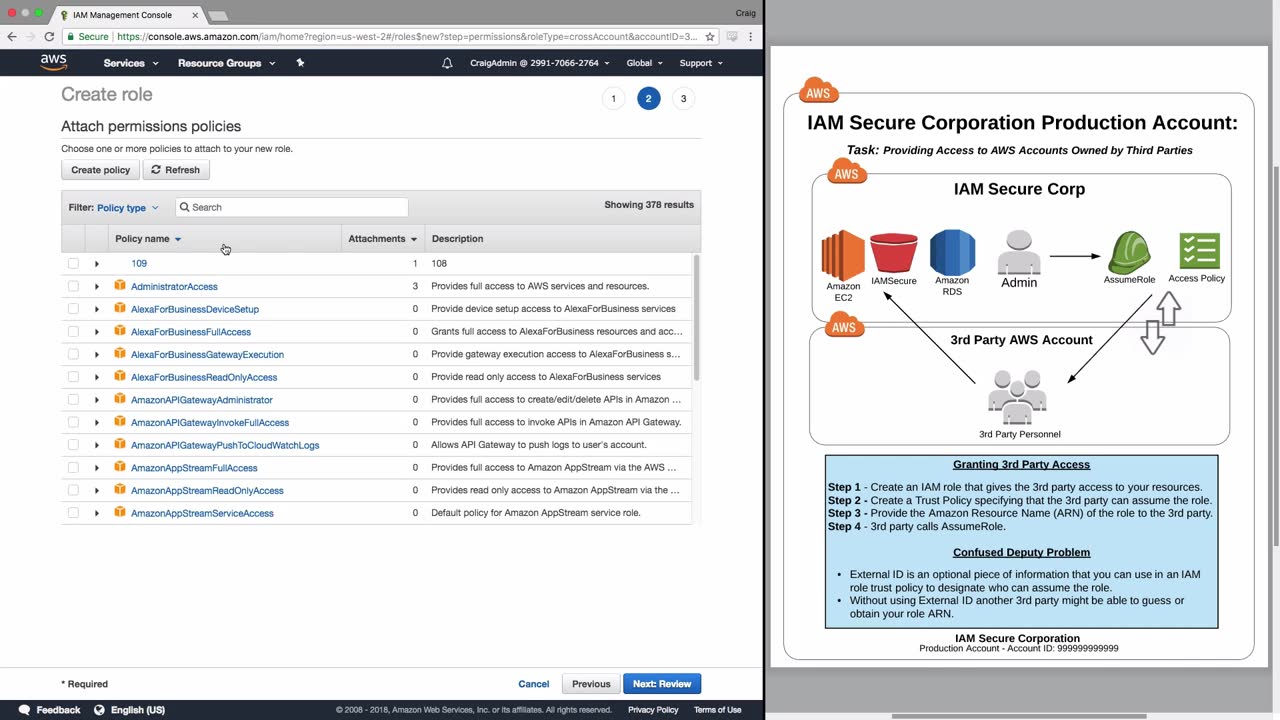Select the AmazonAPIGatewayInvokeFullAccess checkbox

(x=73, y=422)
